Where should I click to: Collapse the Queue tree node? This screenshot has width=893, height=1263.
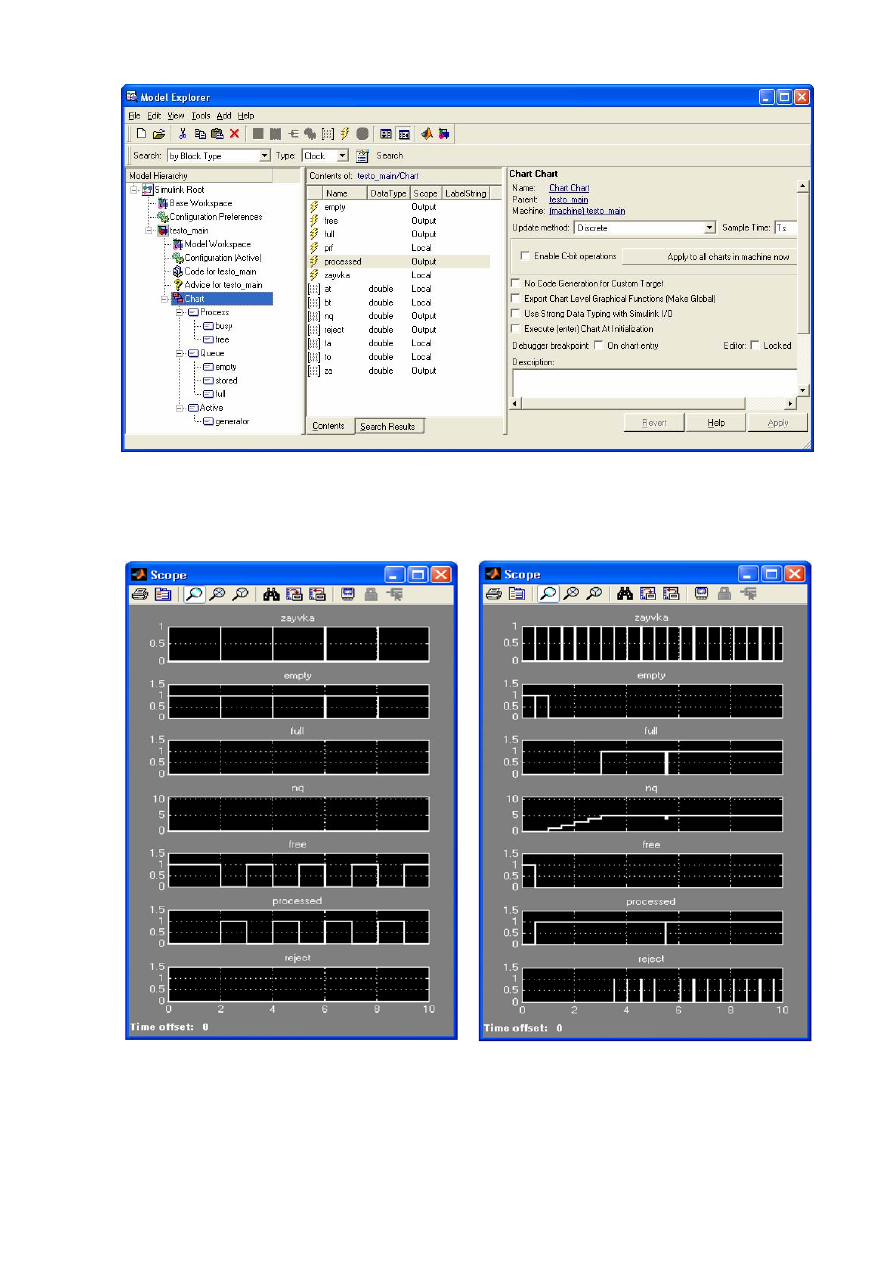point(180,353)
